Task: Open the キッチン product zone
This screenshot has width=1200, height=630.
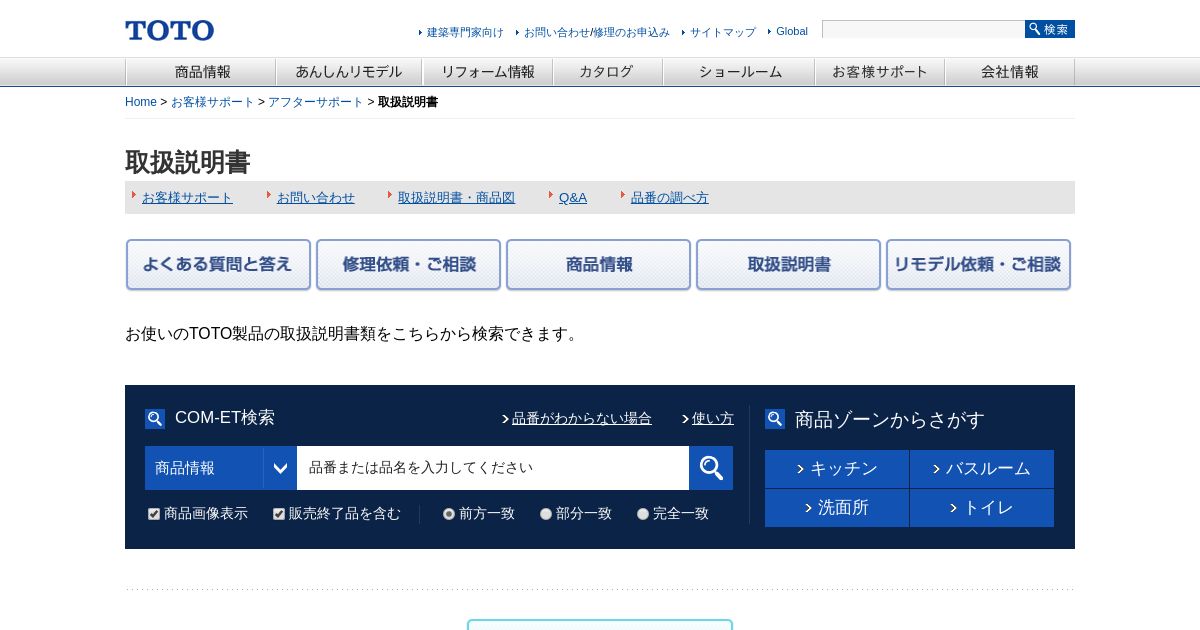Action: pos(837,469)
